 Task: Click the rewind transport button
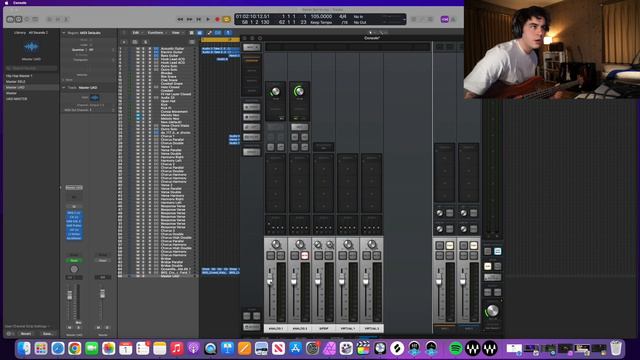click(x=180, y=19)
